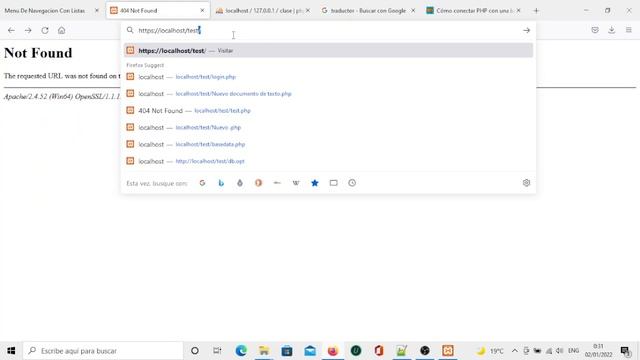Reload the current page
The height and width of the screenshot is (360, 640).
pos(45,30)
